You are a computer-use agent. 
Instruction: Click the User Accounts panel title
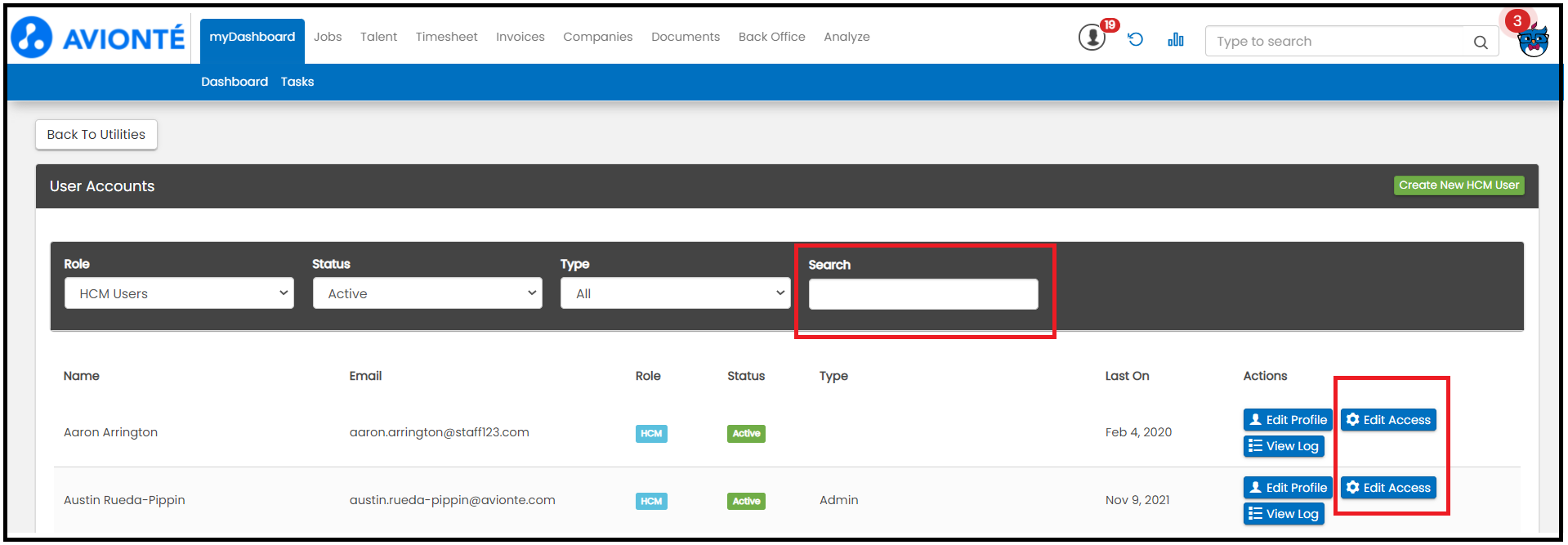point(102,186)
